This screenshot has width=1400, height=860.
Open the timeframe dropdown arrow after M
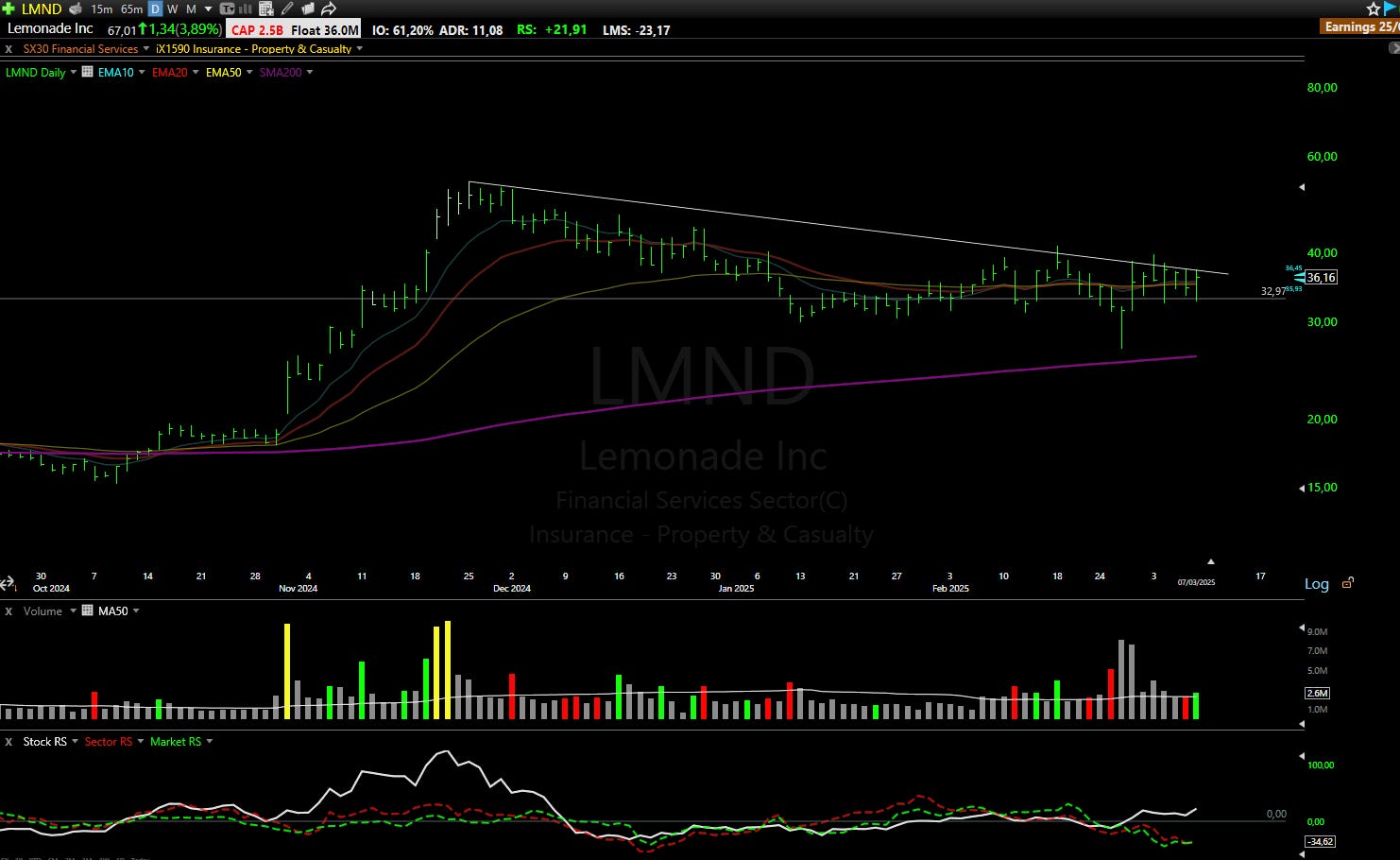208,9
